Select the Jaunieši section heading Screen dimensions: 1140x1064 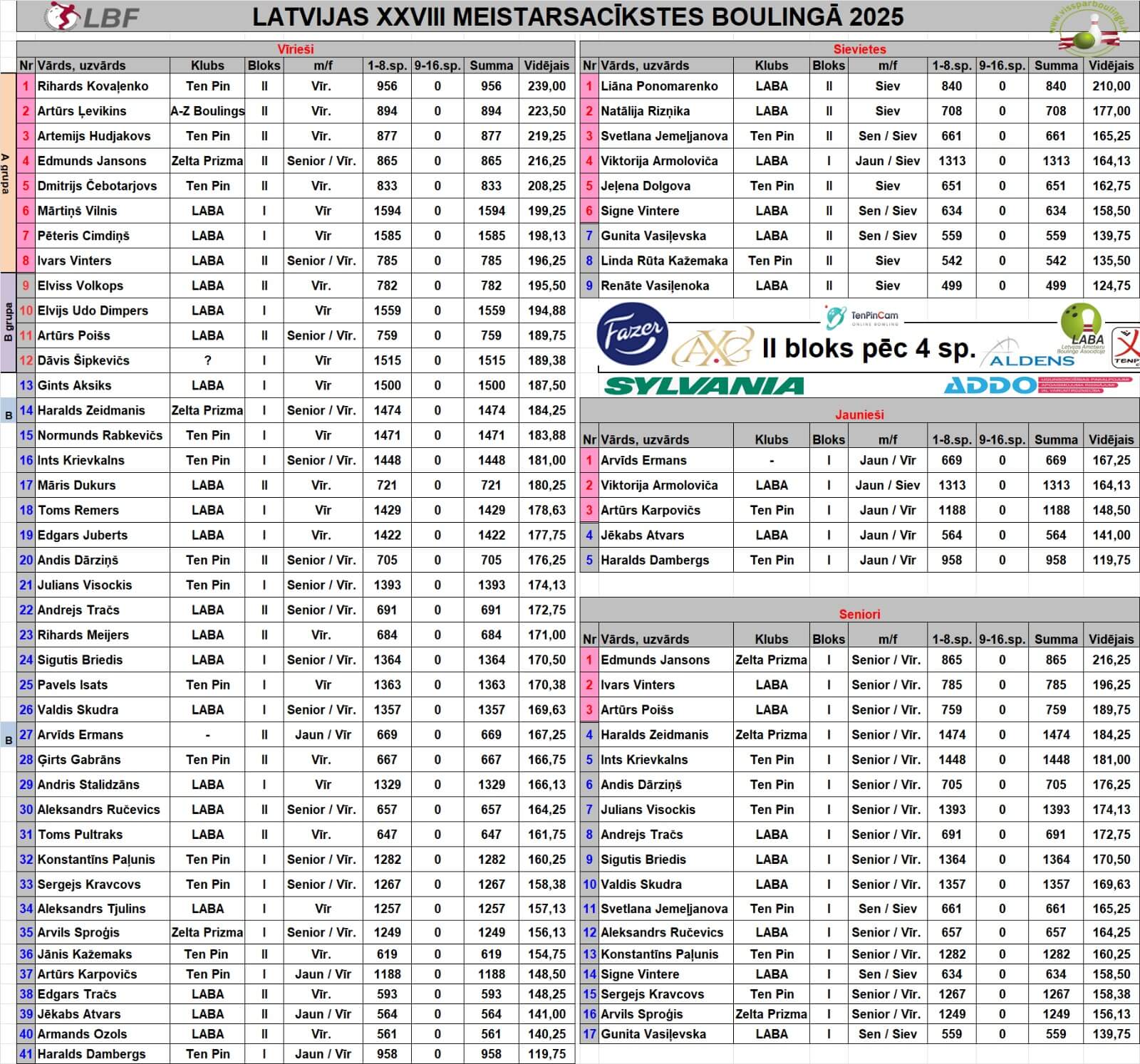pyautogui.click(x=859, y=414)
